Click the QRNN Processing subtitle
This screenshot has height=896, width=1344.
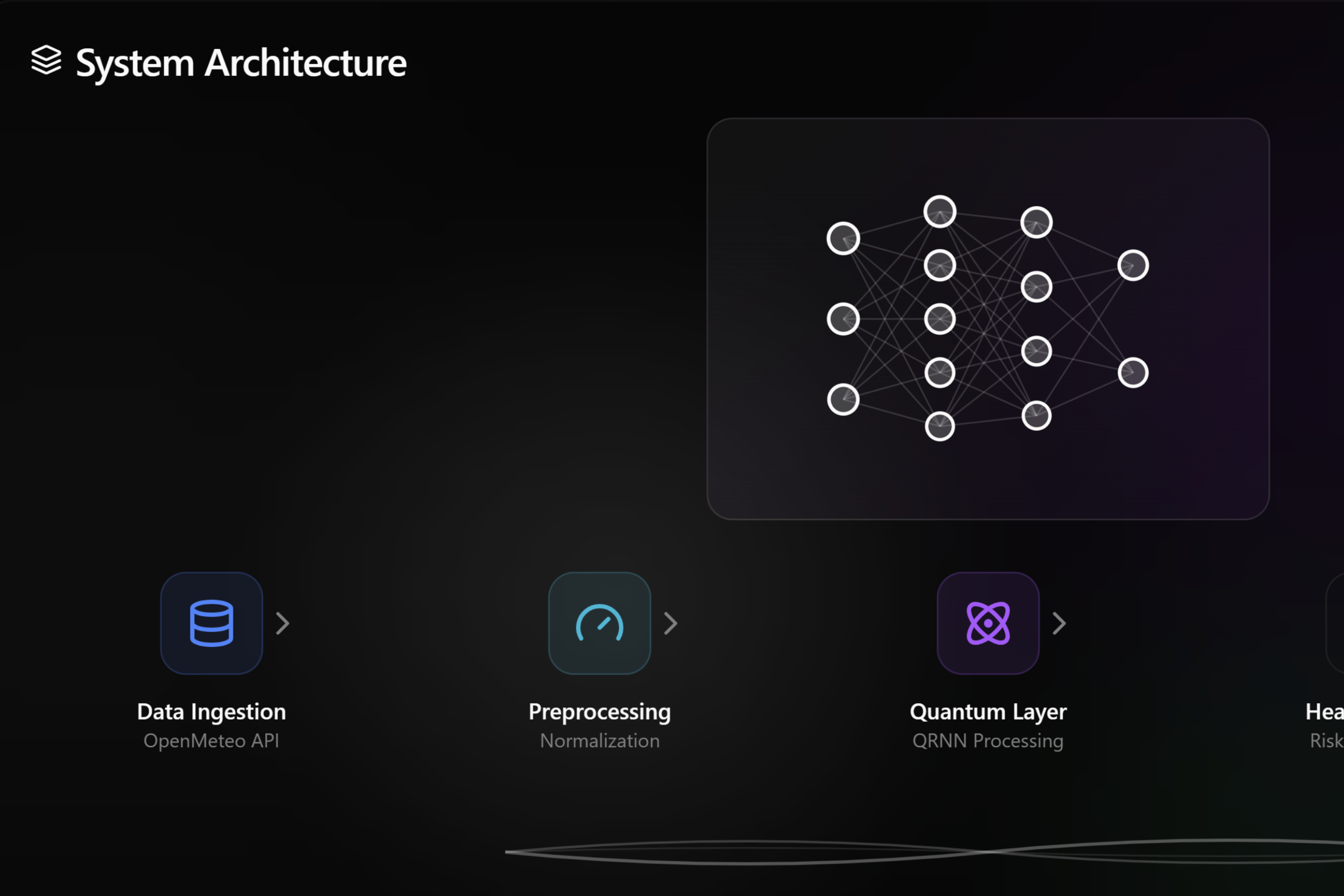tap(988, 740)
